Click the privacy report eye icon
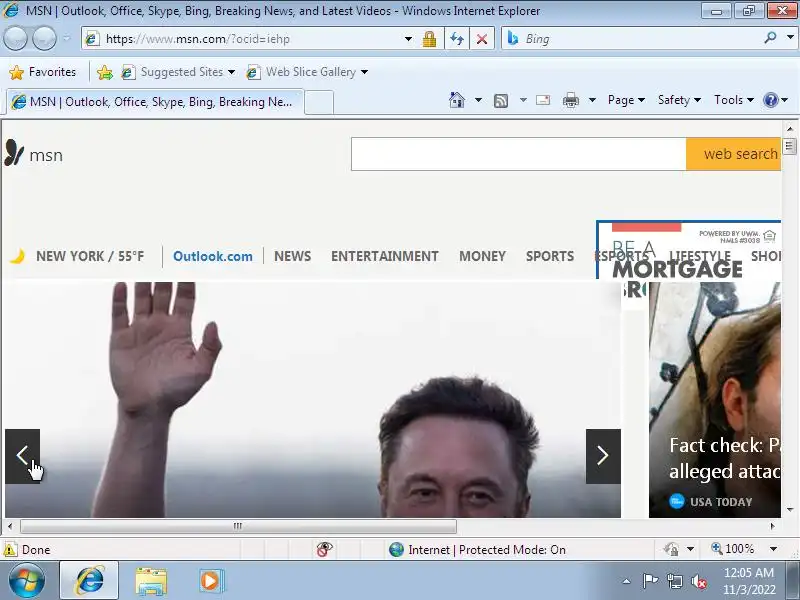This screenshot has width=800, height=600. (x=324, y=549)
